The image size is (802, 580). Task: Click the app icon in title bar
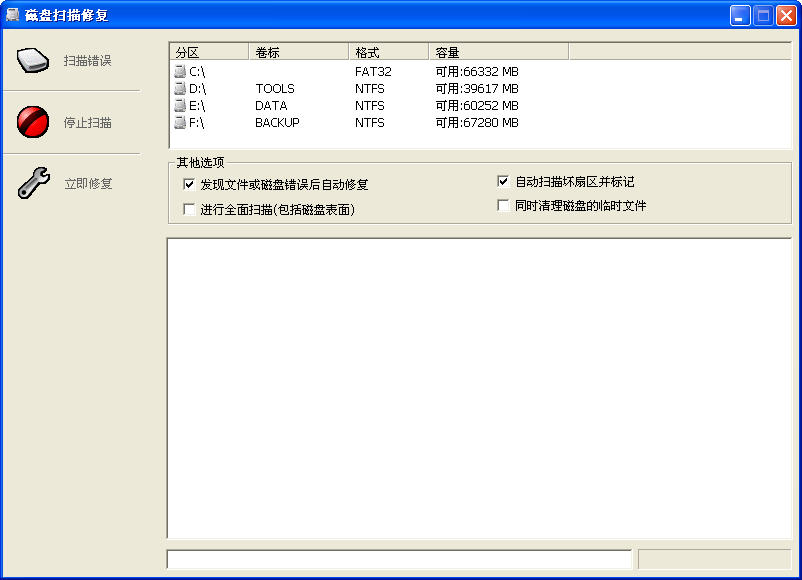point(13,15)
